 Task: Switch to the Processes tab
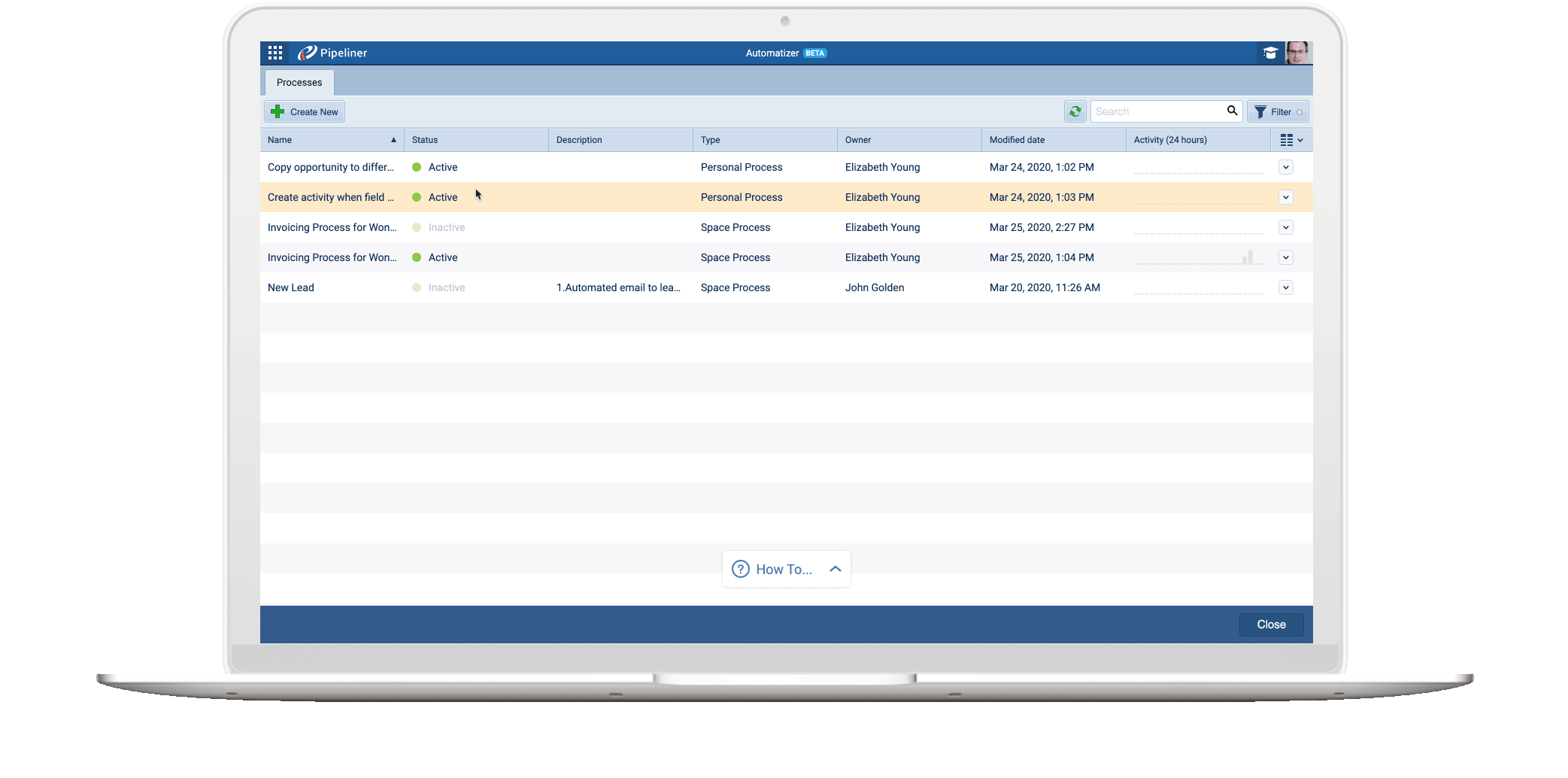point(299,82)
